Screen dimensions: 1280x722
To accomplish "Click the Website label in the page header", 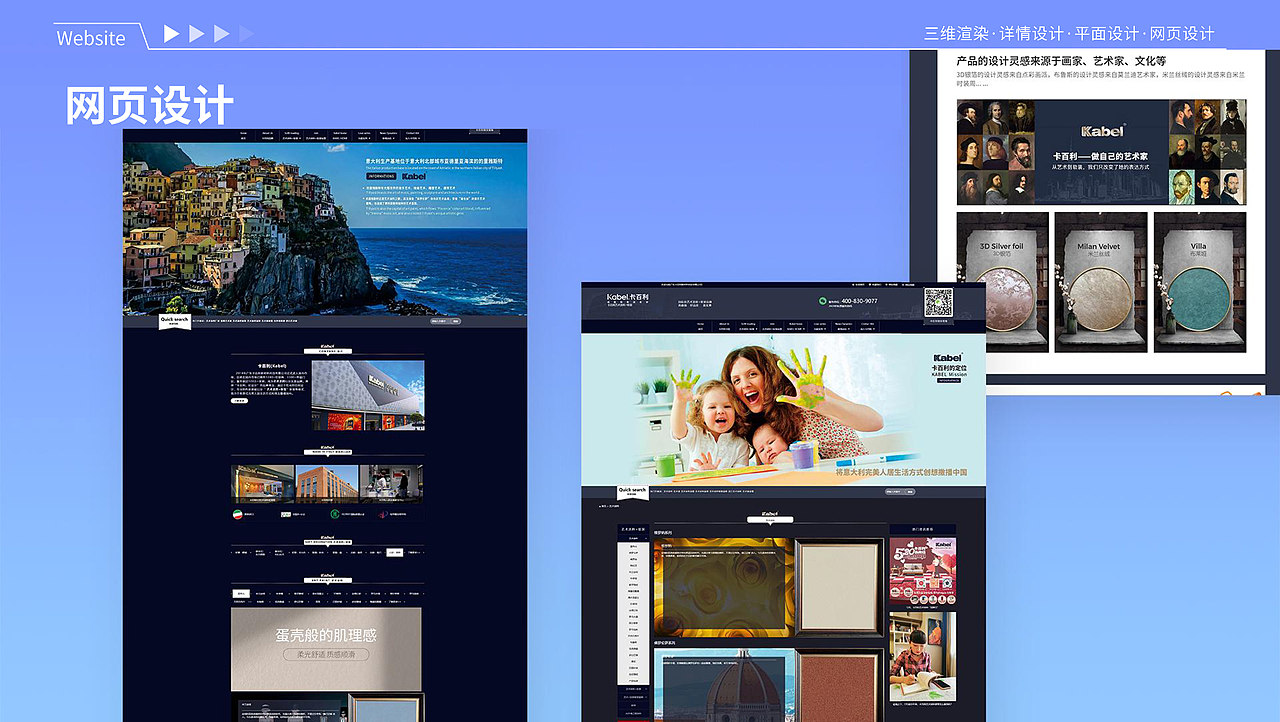I will [91, 38].
